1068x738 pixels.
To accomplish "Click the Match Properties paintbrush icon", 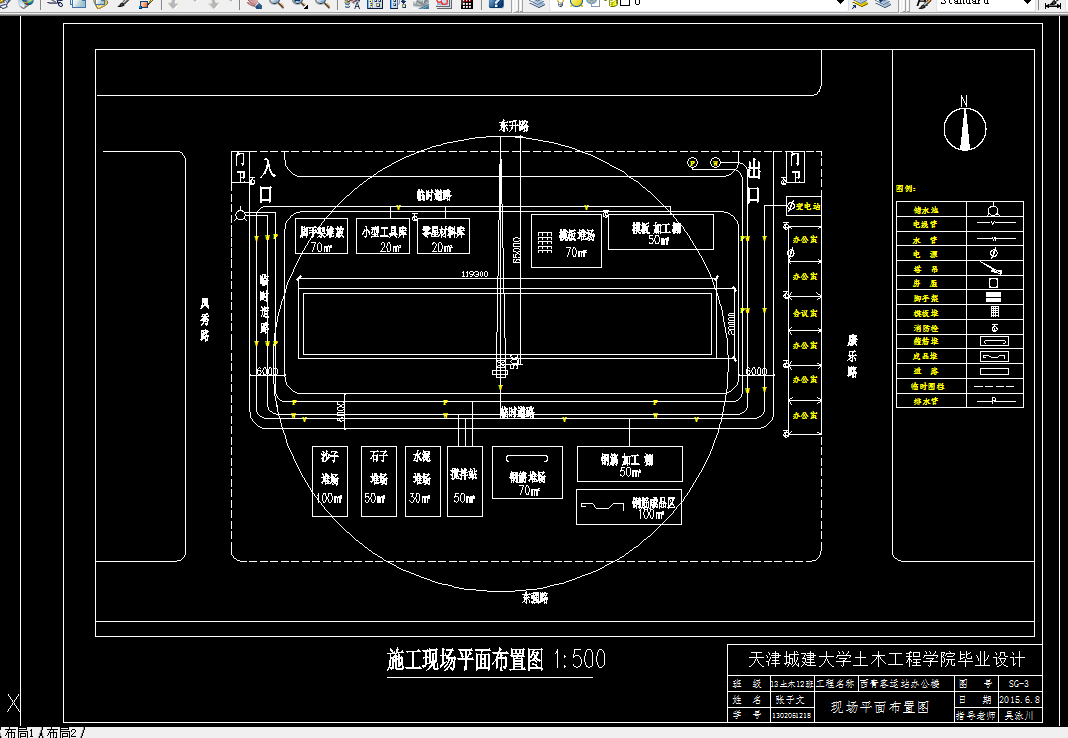I will (x=122, y=6).
